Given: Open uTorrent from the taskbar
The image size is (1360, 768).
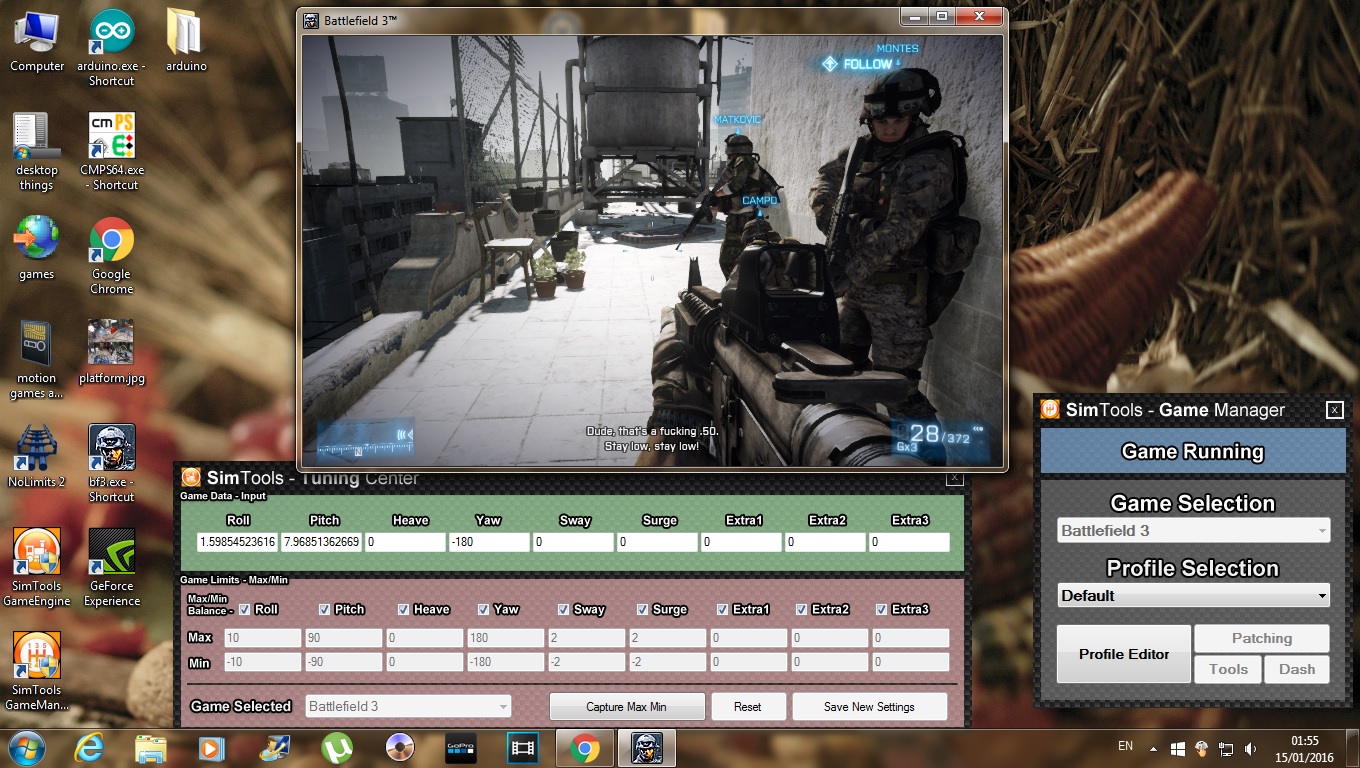Looking at the screenshot, I should 337,747.
